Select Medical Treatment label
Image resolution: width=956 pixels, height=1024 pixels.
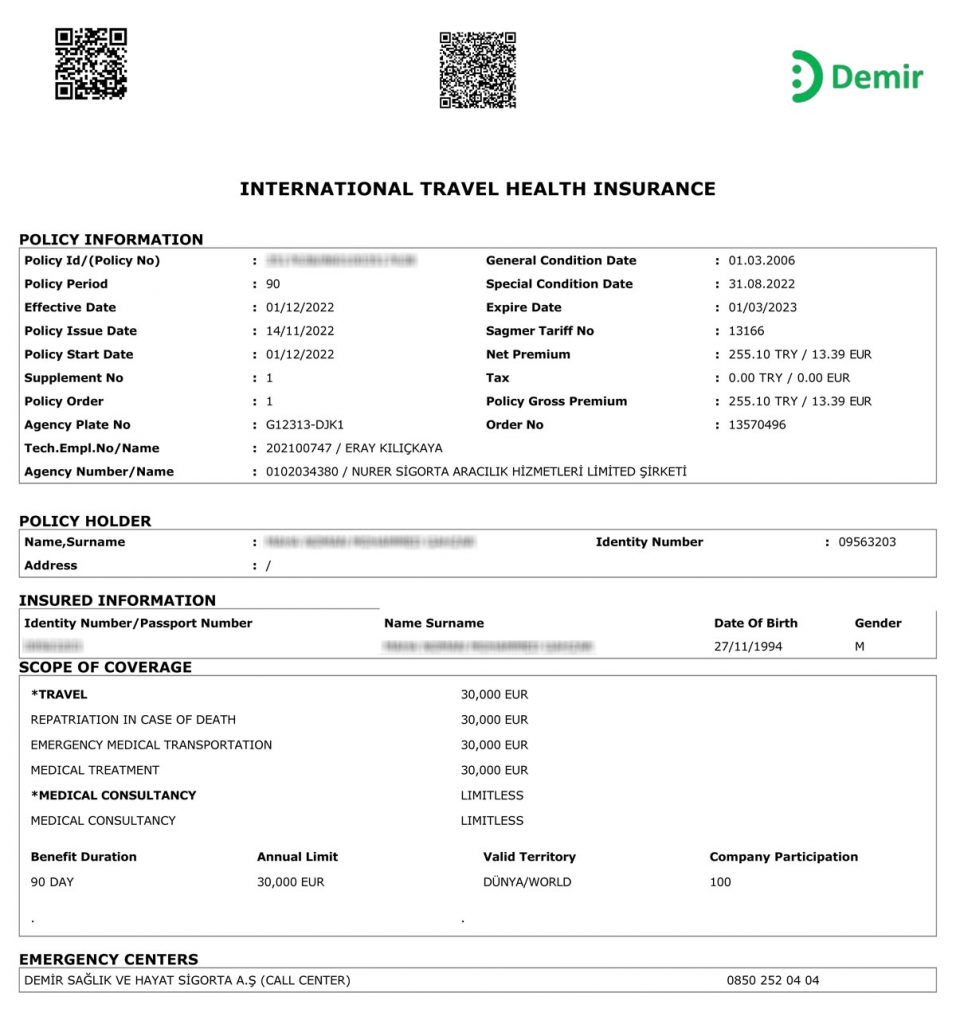95,771
